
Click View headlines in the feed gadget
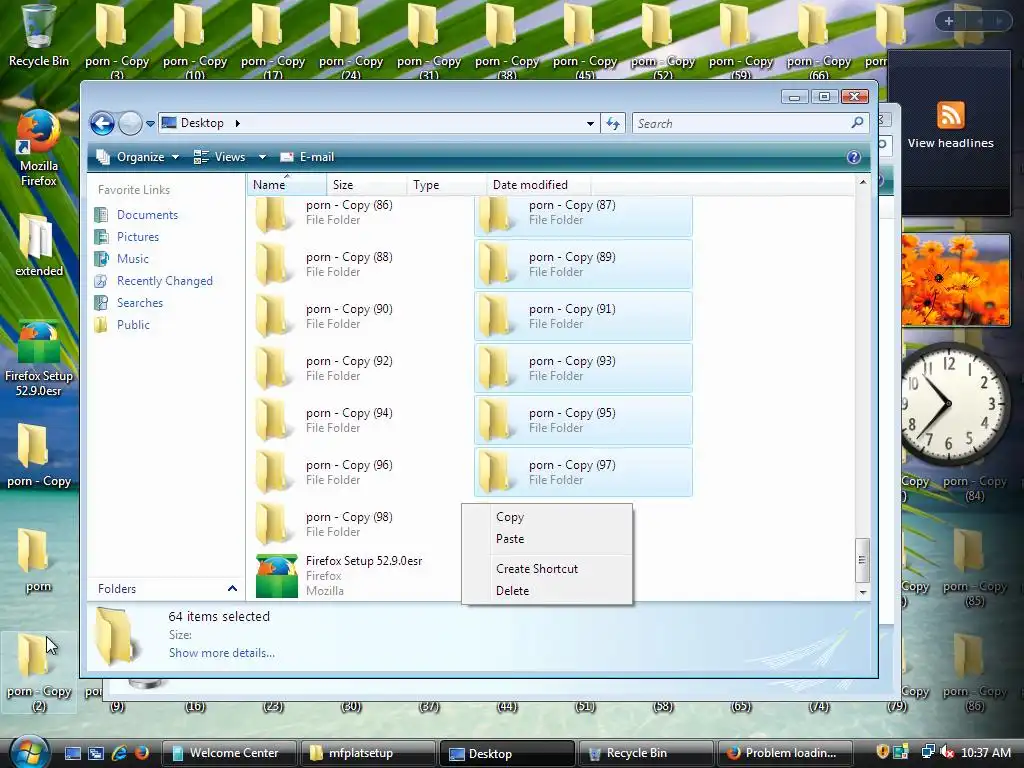tap(950, 143)
